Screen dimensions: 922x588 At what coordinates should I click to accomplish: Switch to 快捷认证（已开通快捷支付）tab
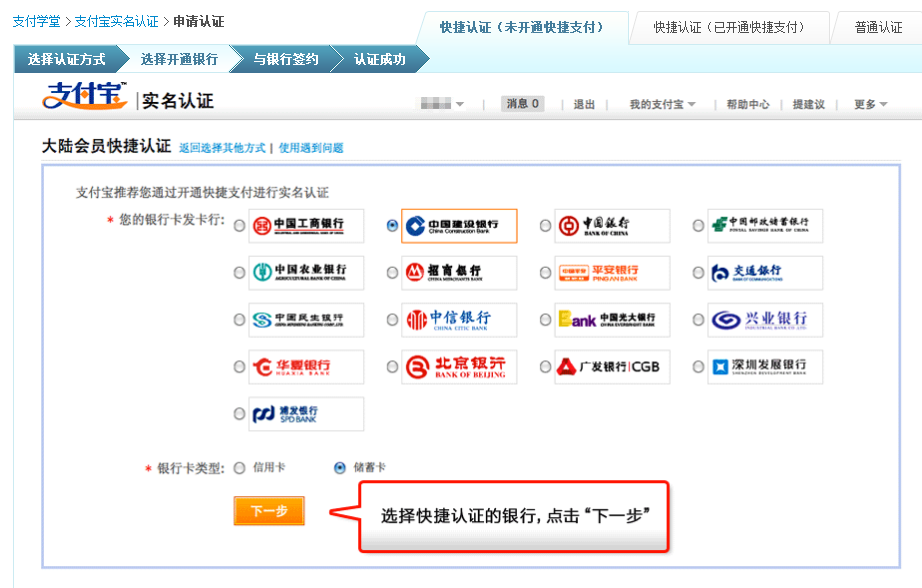(729, 28)
